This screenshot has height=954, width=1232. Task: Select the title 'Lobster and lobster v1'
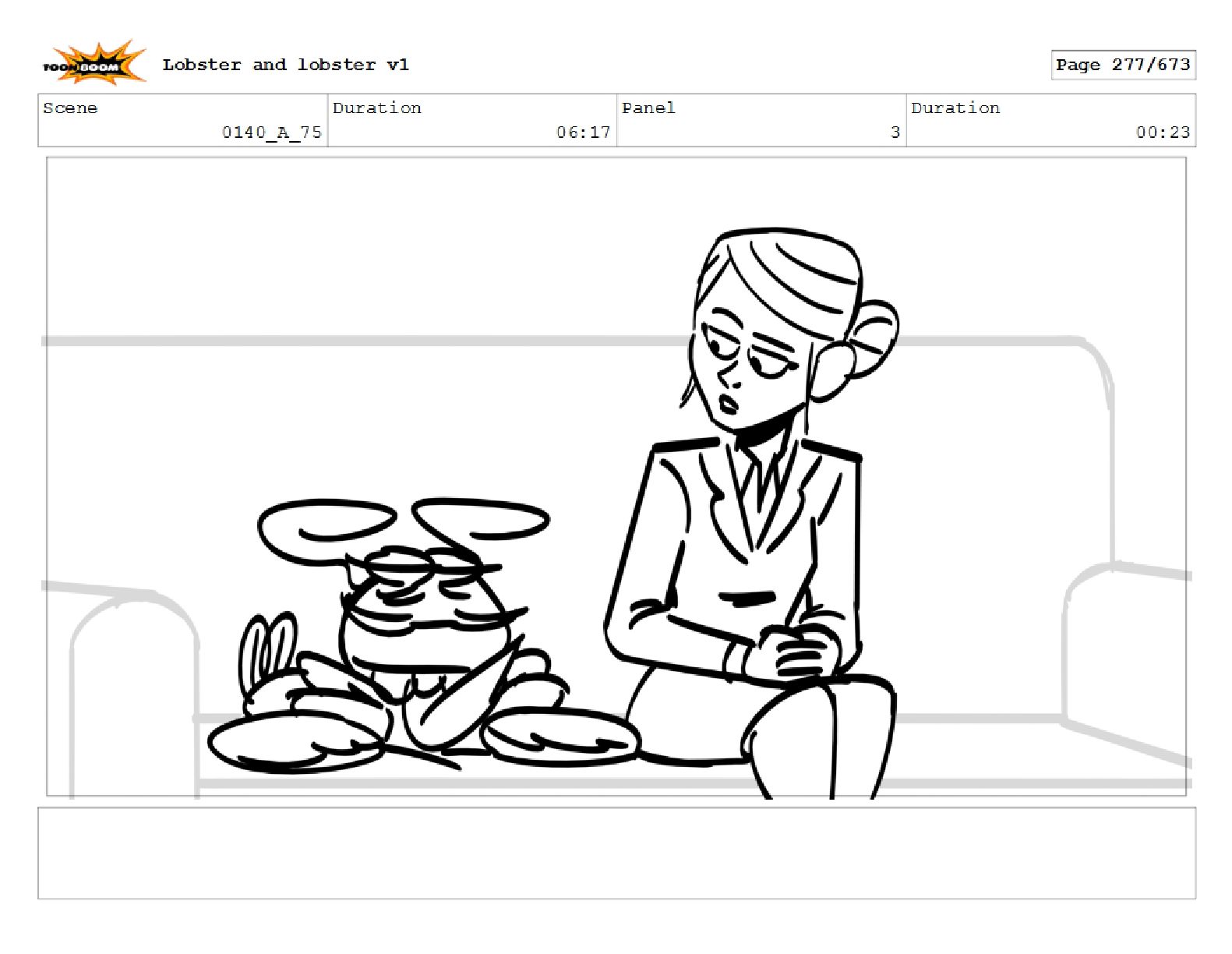click(285, 65)
